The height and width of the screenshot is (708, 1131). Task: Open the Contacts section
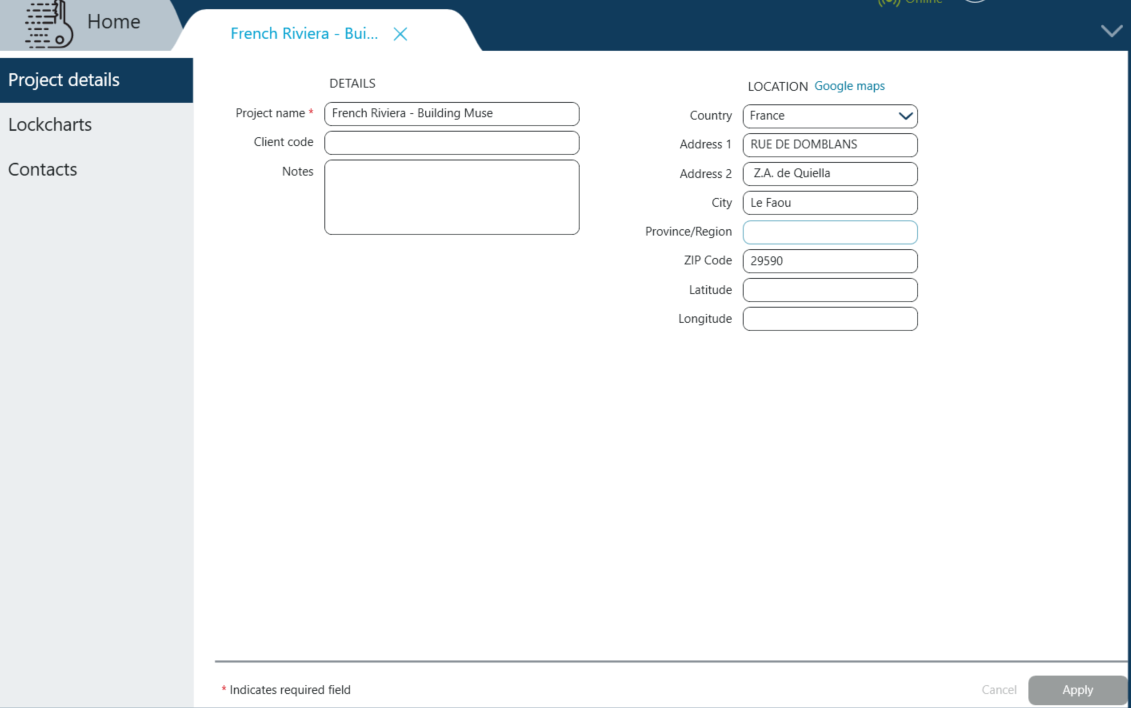point(43,170)
